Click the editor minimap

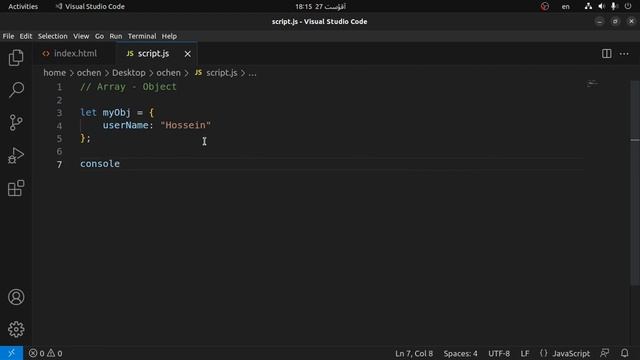coord(593,84)
